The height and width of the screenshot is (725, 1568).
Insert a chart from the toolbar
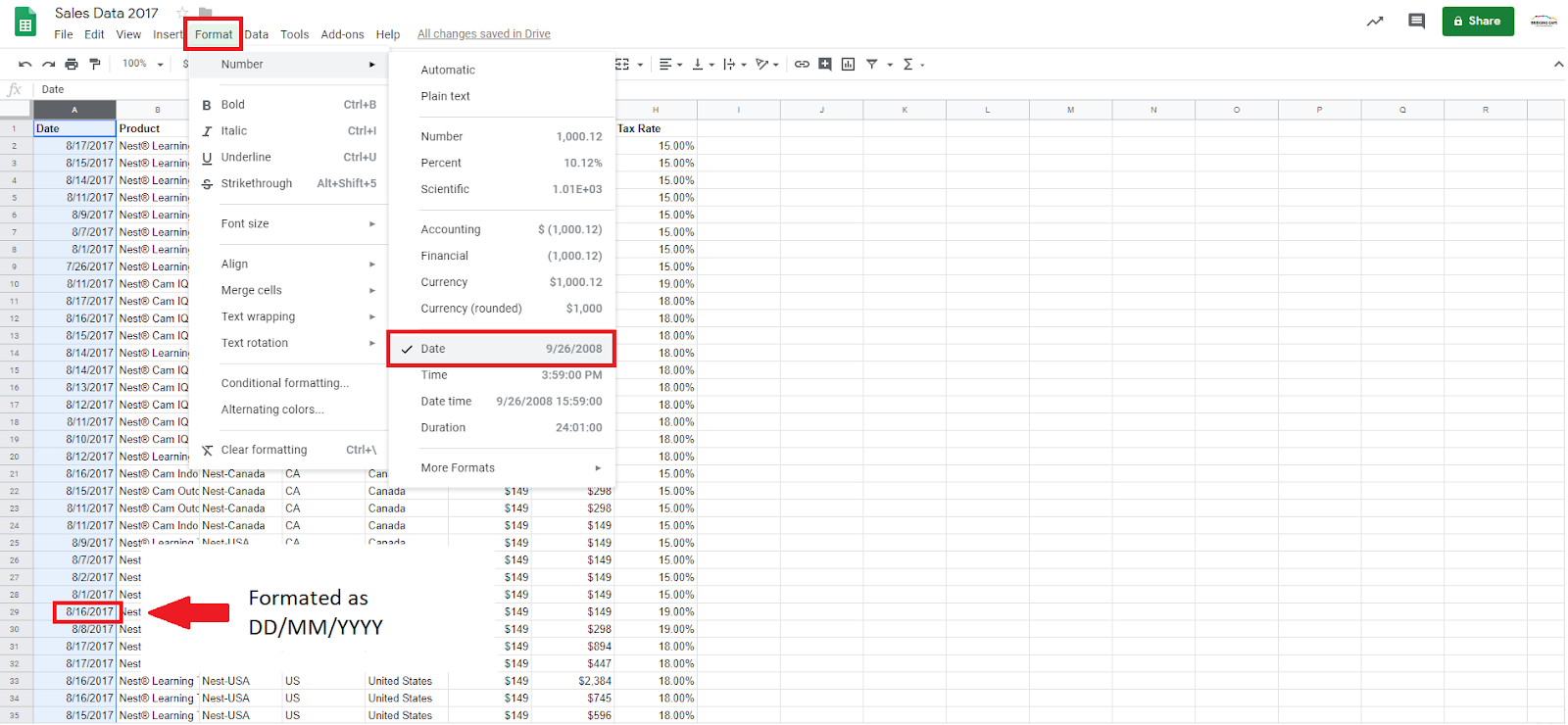848,64
